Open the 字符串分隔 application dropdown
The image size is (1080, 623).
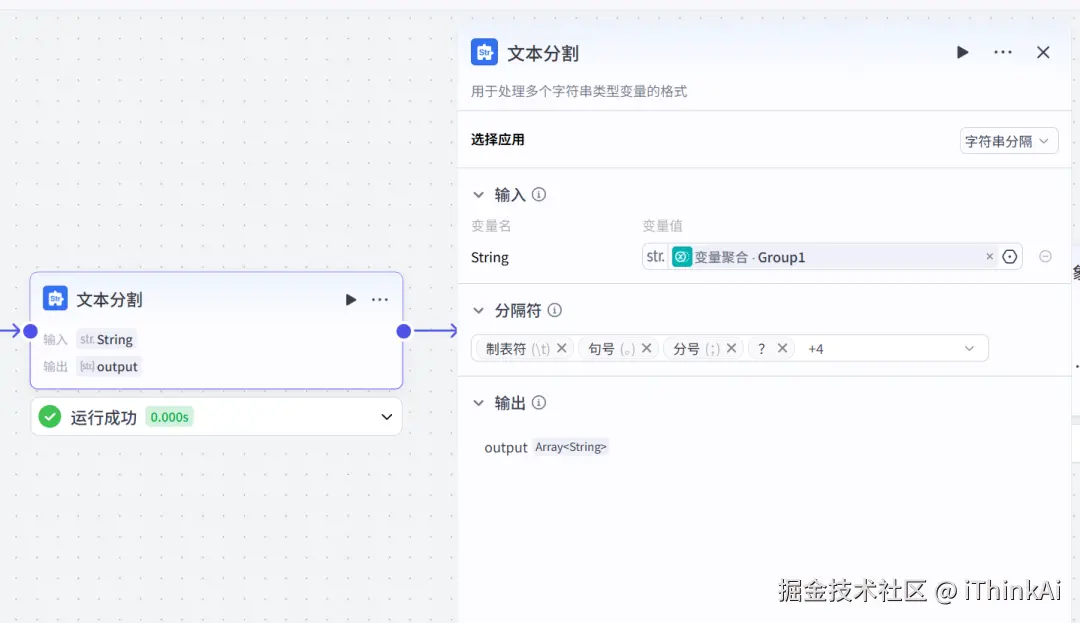coord(1009,140)
